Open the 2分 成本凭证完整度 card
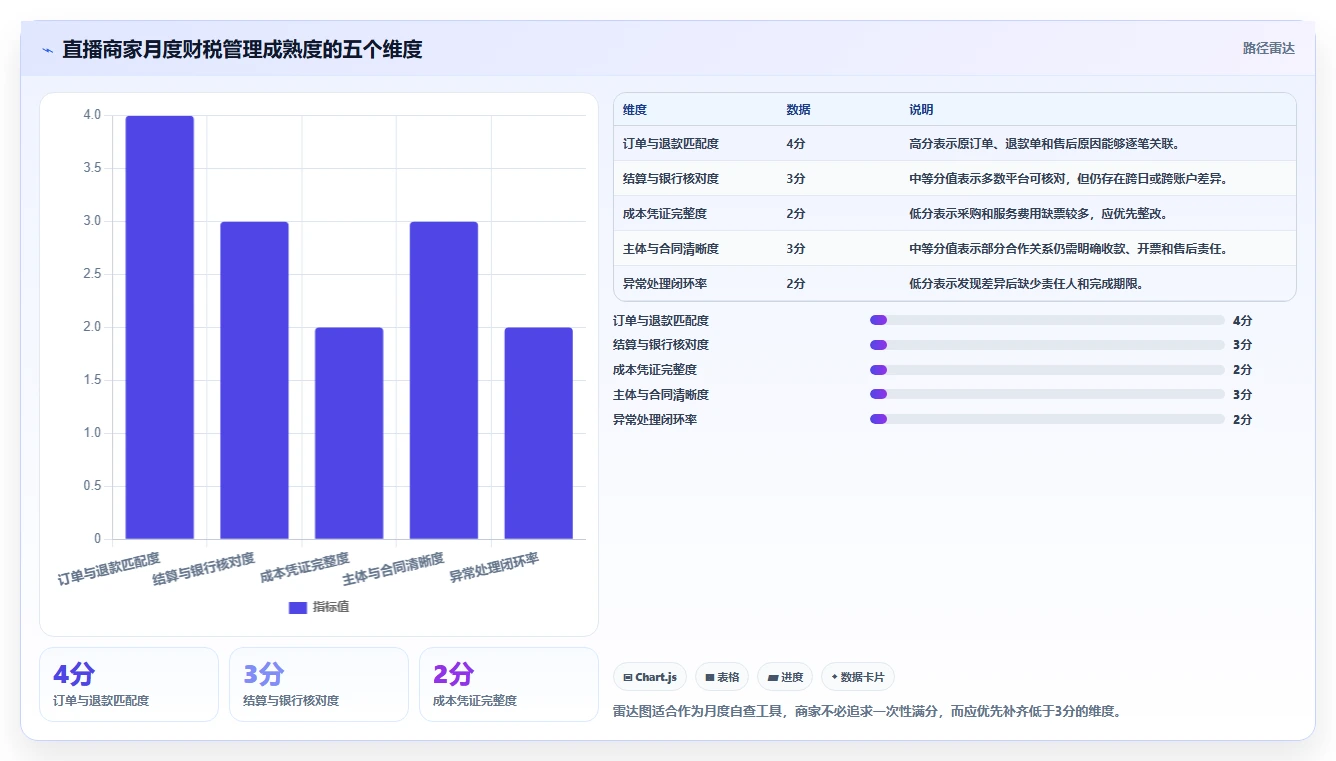This screenshot has height=761, width=1336. tap(509, 684)
